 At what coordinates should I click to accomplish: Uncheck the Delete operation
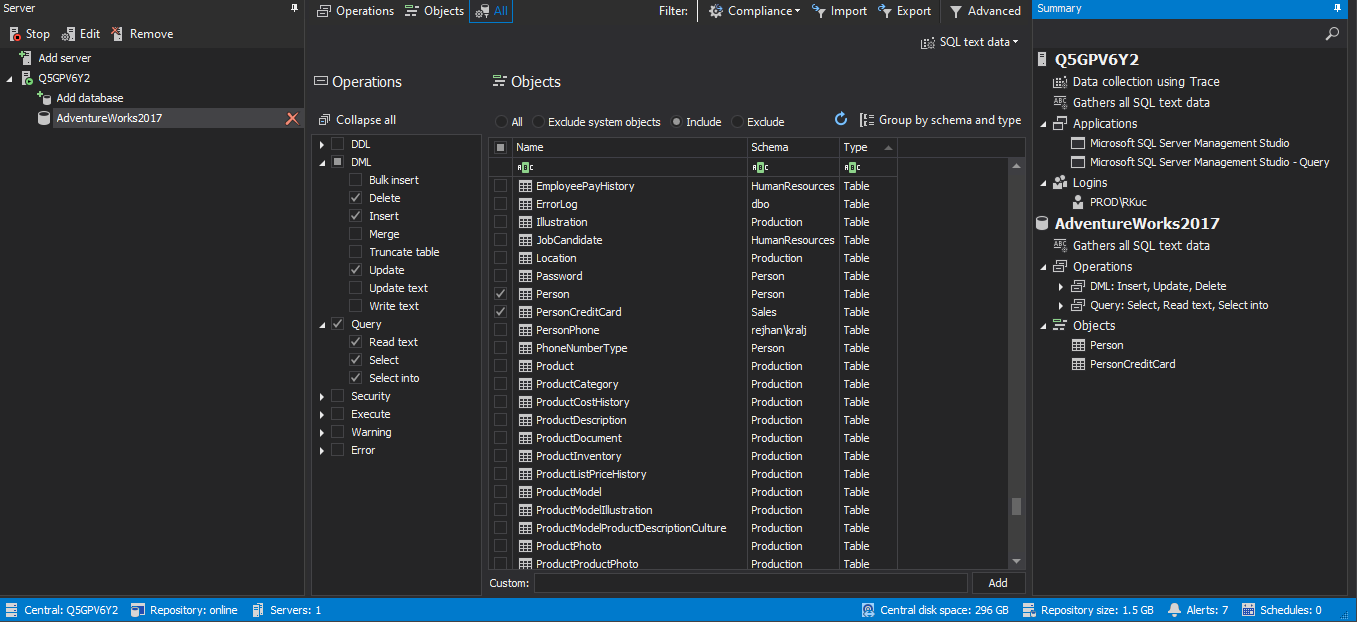point(356,198)
